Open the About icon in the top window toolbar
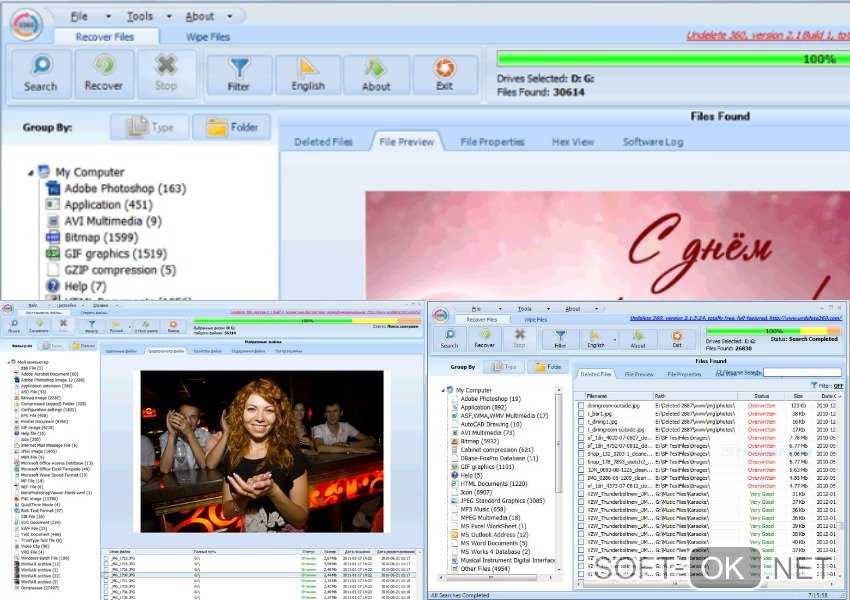The width and height of the screenshot is (850, 600). click(376, 73)
